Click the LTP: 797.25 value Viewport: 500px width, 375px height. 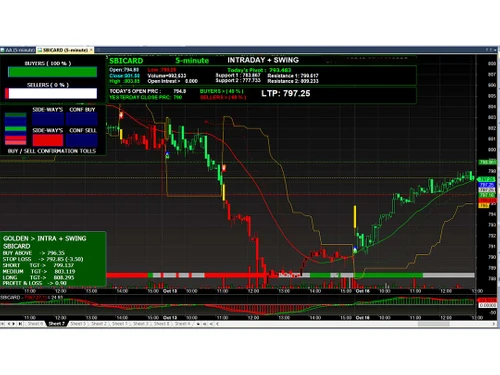tap(286, 93)
